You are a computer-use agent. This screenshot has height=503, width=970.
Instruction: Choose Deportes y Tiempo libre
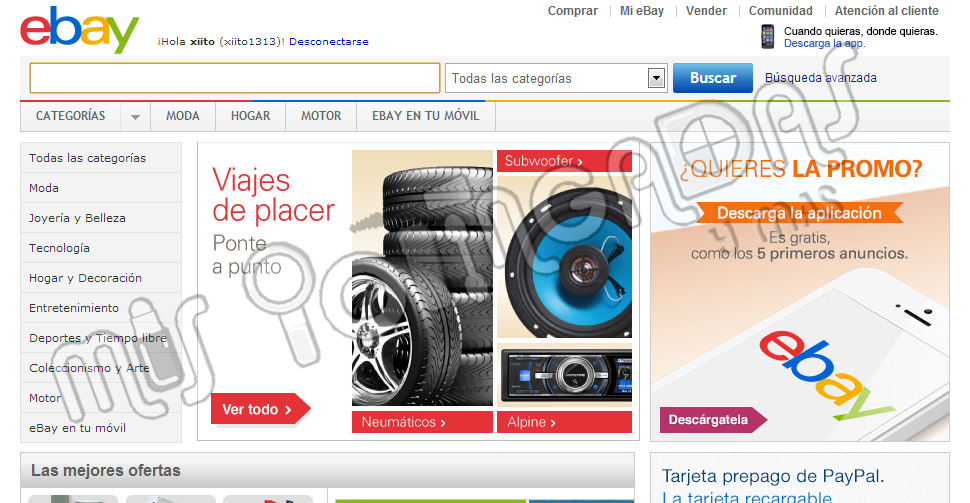(x=101, y=338)
